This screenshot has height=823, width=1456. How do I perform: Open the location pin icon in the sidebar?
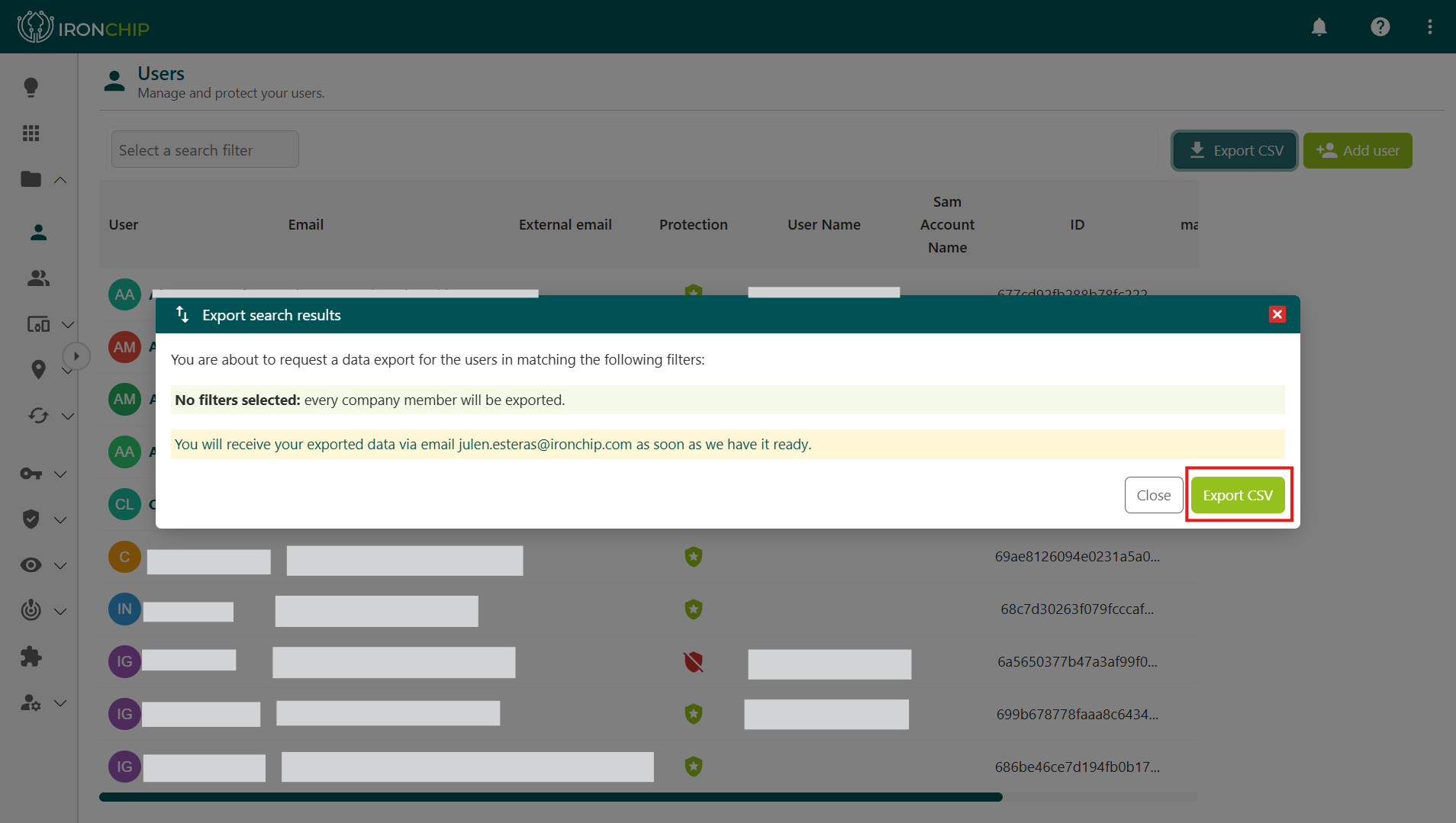coord(38,370)
